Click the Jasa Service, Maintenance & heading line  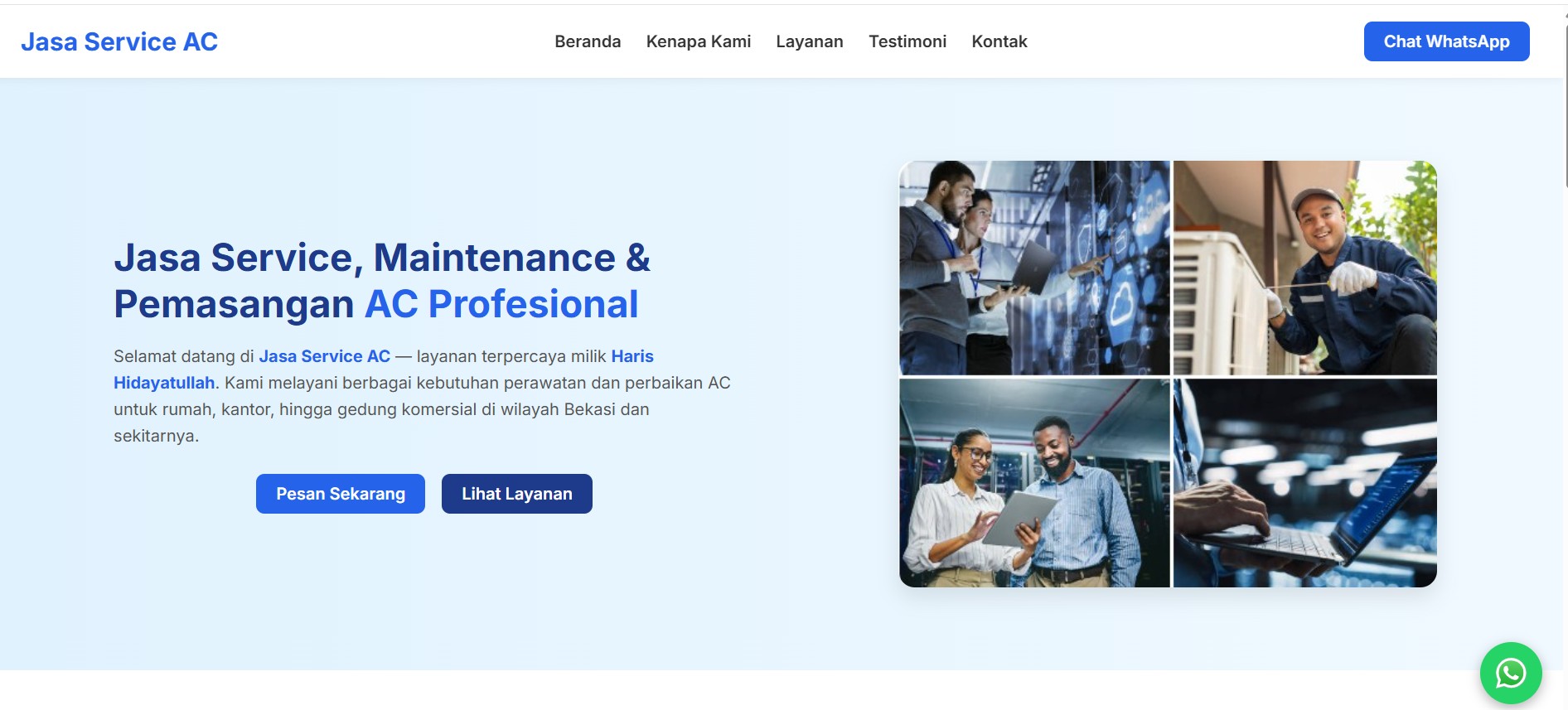(381, 258)
